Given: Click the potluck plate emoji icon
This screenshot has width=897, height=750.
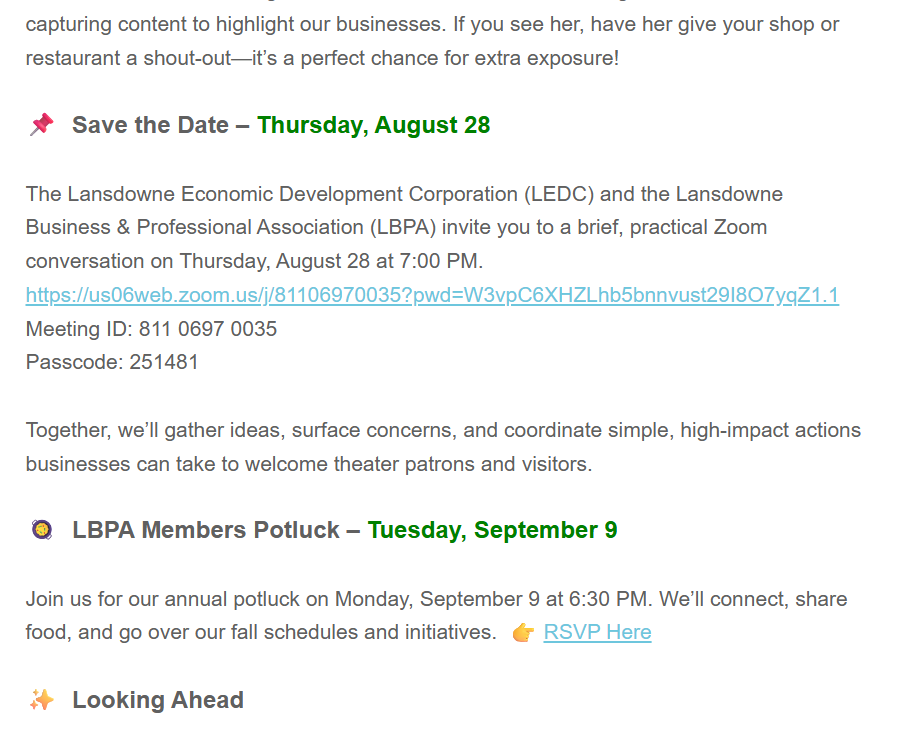Looking at the screenshot, I should point(41,530).
